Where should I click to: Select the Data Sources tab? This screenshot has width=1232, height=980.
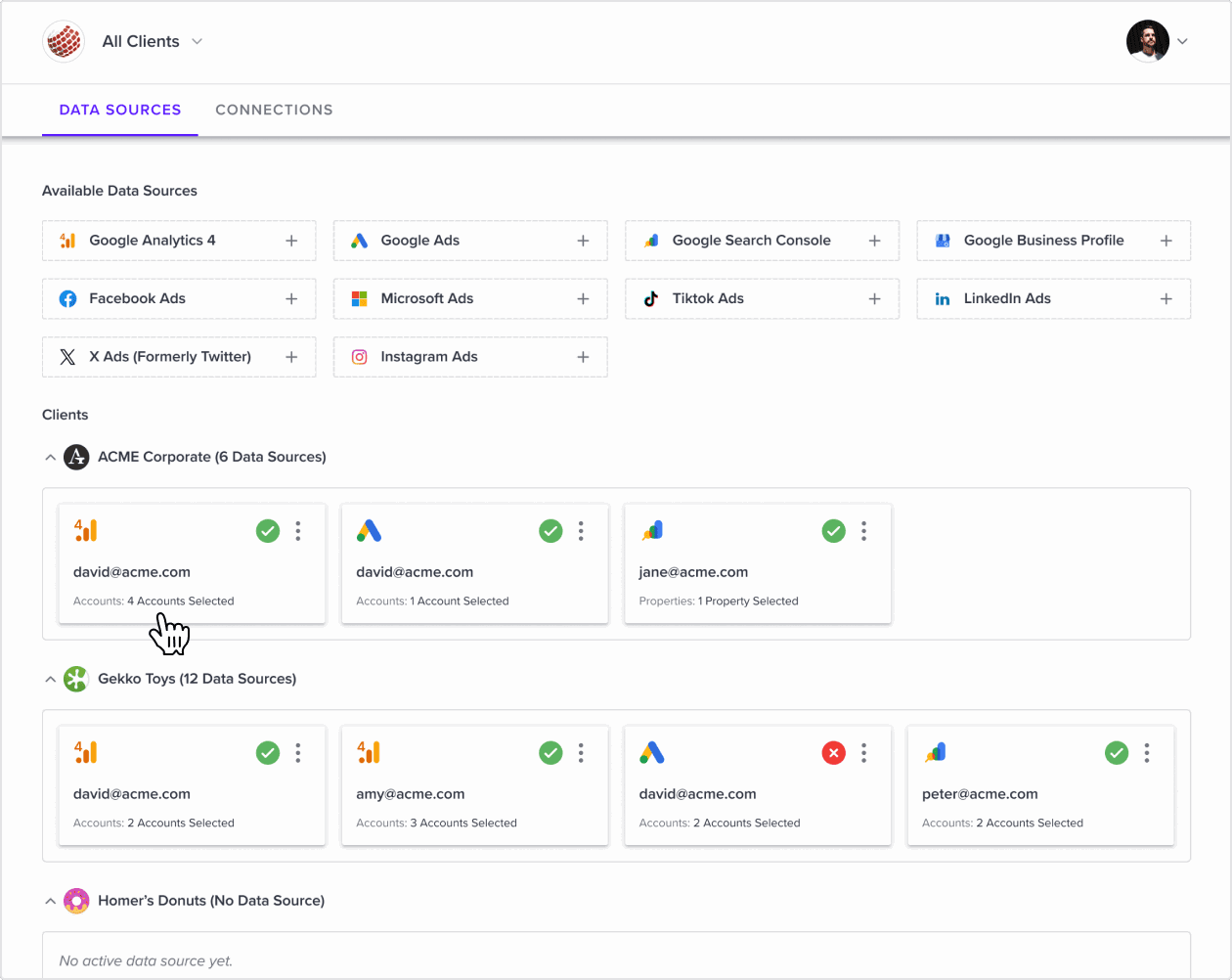pos(120,110)
